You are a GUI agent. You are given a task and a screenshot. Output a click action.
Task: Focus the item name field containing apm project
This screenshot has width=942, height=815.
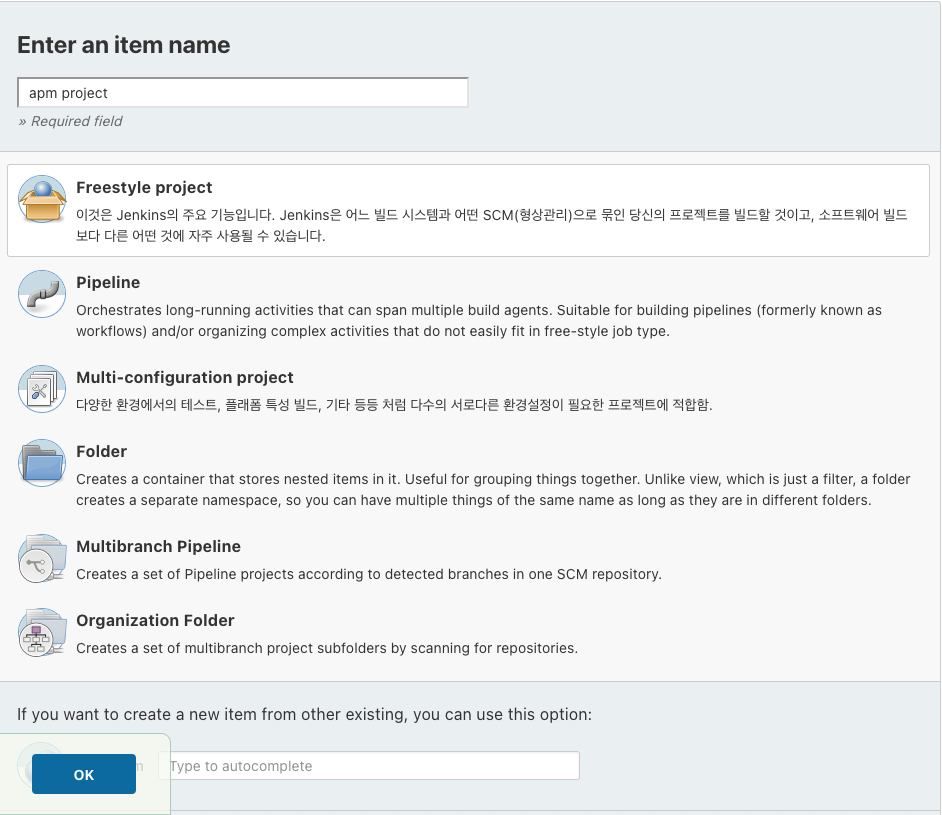(243, 92)
